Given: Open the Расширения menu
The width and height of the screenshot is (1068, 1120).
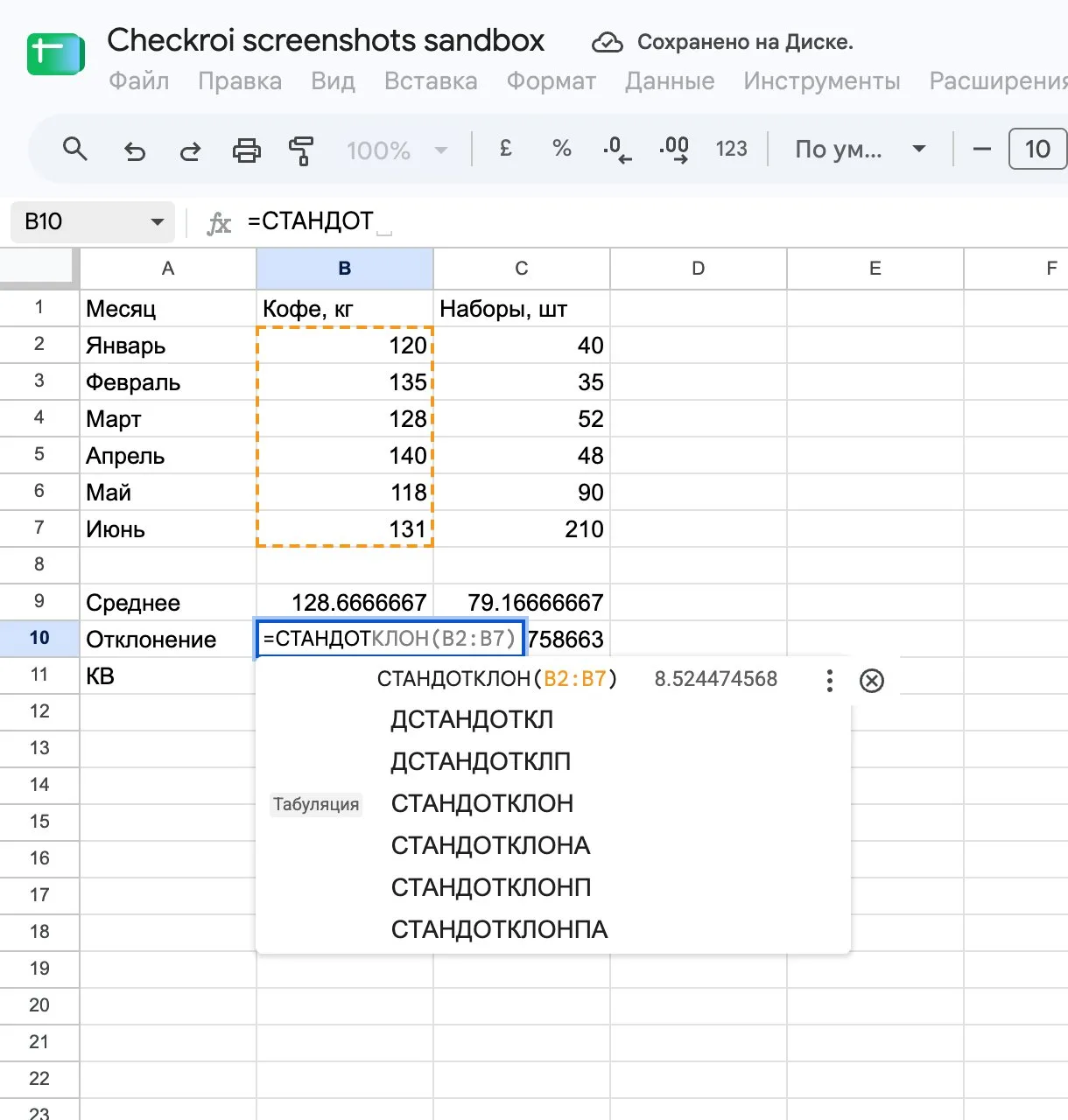Looking at the screenshot, I should point(998,81).
